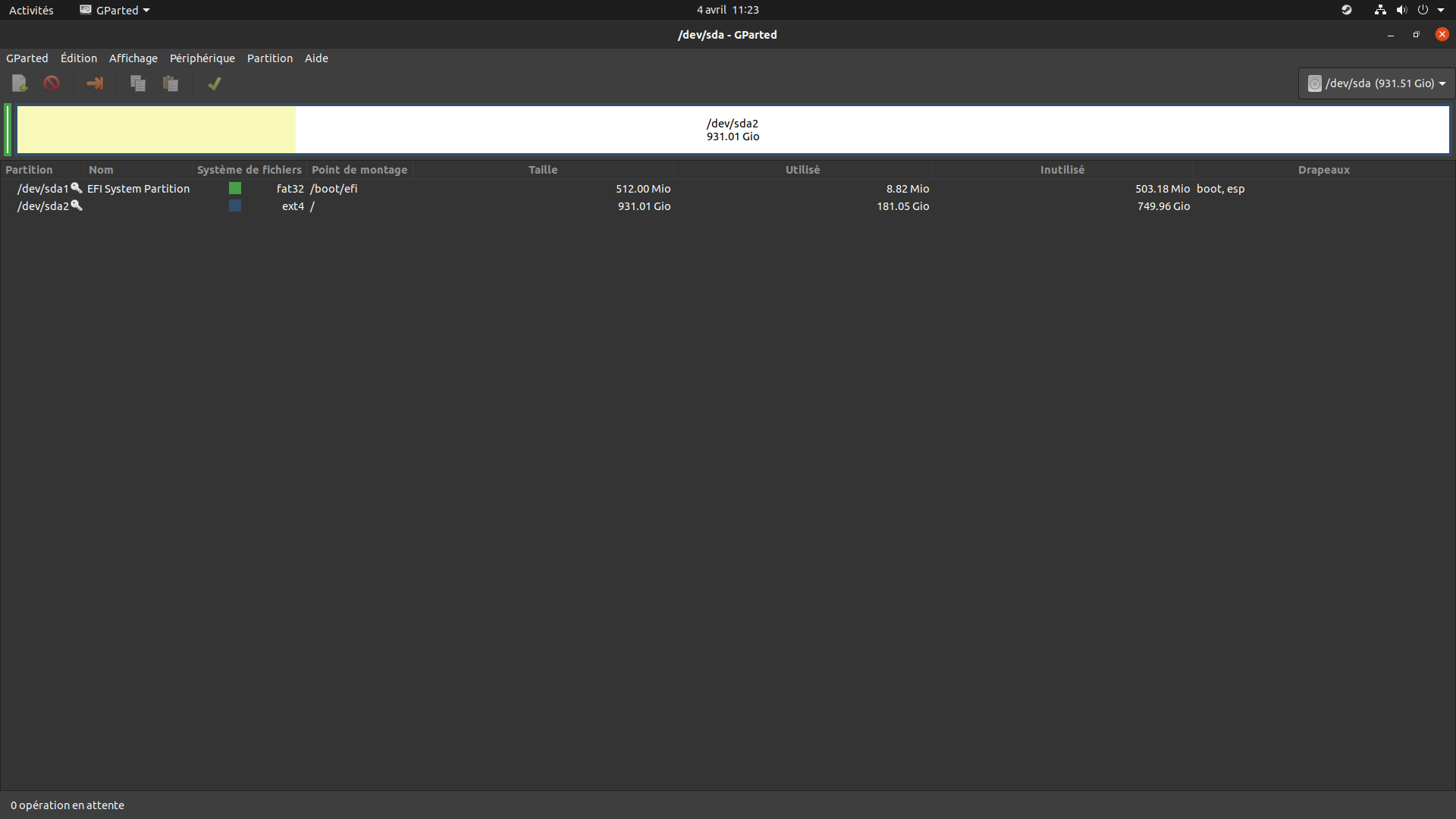Click the power icon in top bar

pos(1423,10)
